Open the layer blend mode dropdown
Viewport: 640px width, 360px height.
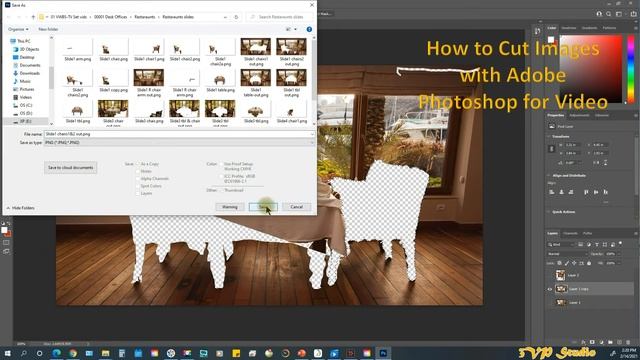tap(567, 254)
